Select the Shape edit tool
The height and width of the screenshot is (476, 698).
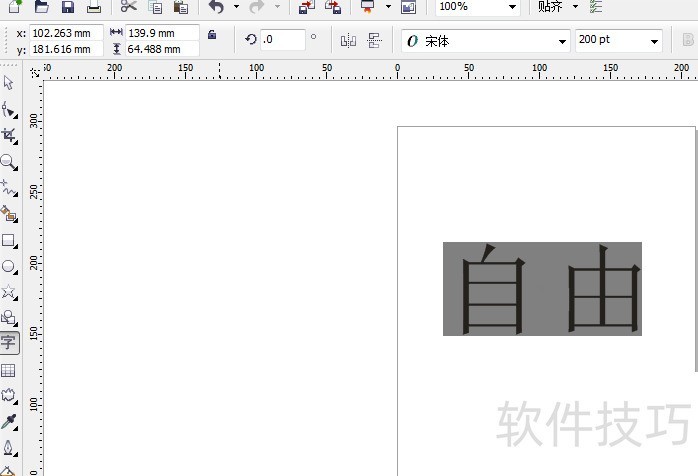[x=9, y=110]
